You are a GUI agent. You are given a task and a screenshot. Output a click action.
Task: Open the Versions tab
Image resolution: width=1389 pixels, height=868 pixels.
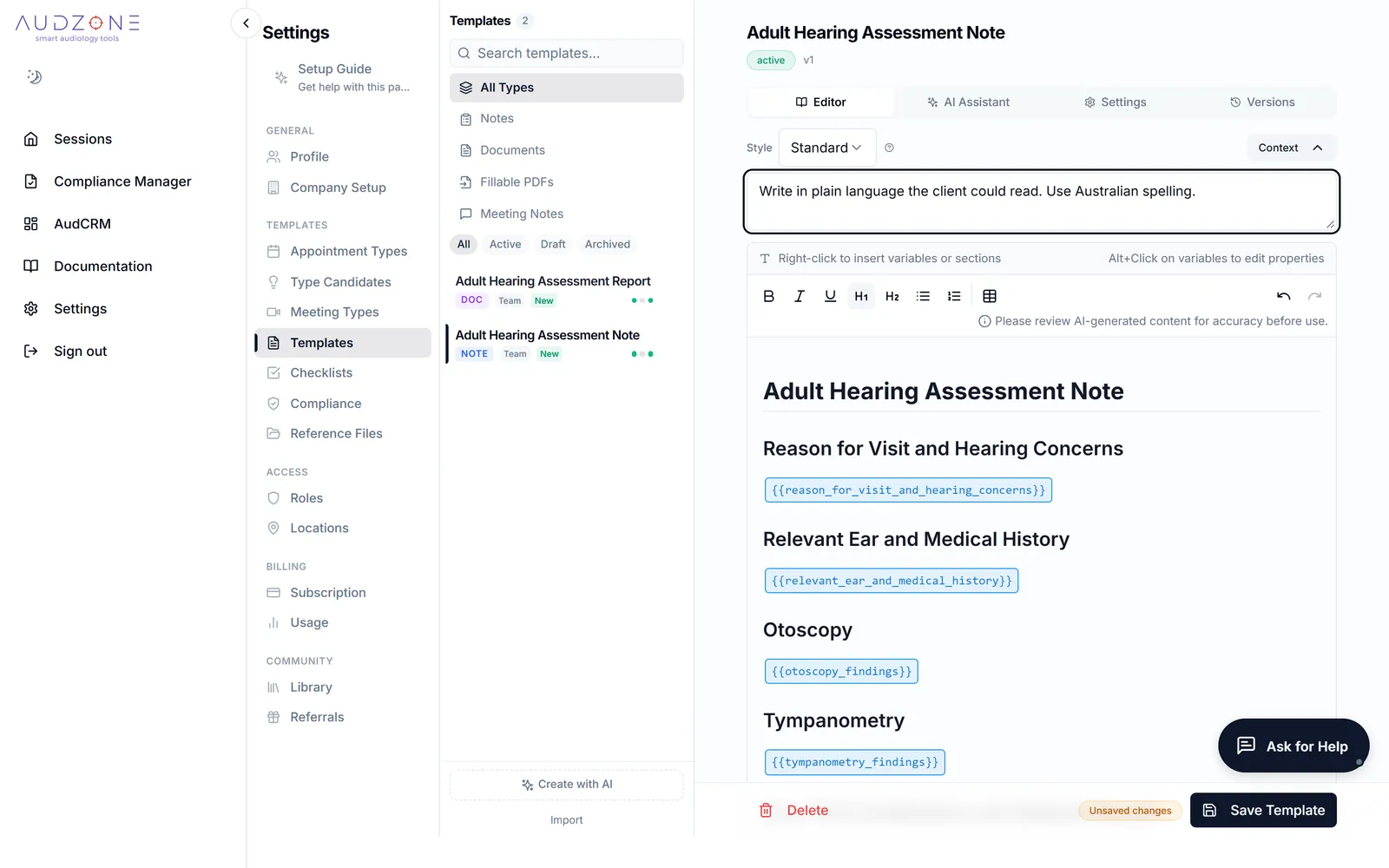(x=1261, y=102)
